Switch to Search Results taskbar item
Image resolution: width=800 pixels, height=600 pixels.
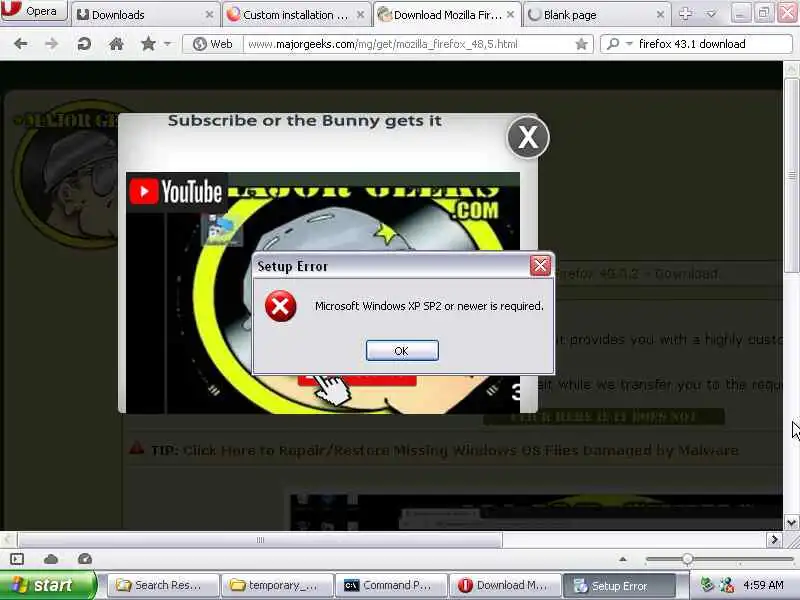click(163, 585)
